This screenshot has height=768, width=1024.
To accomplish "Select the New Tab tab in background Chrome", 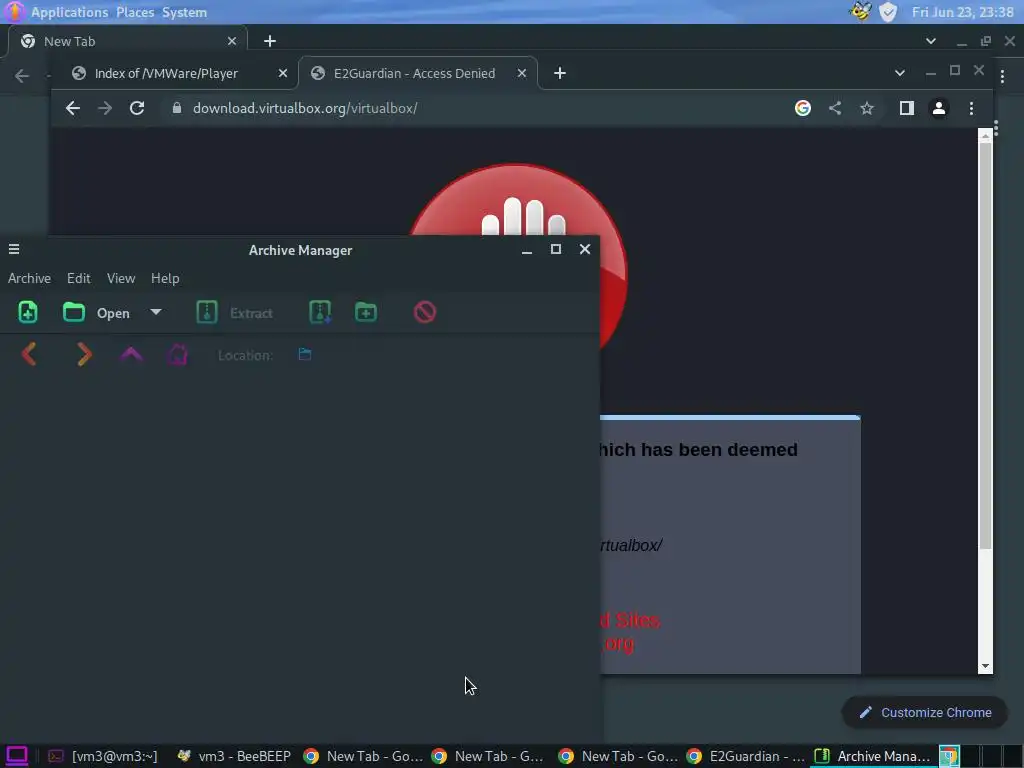I will (129, 41).
